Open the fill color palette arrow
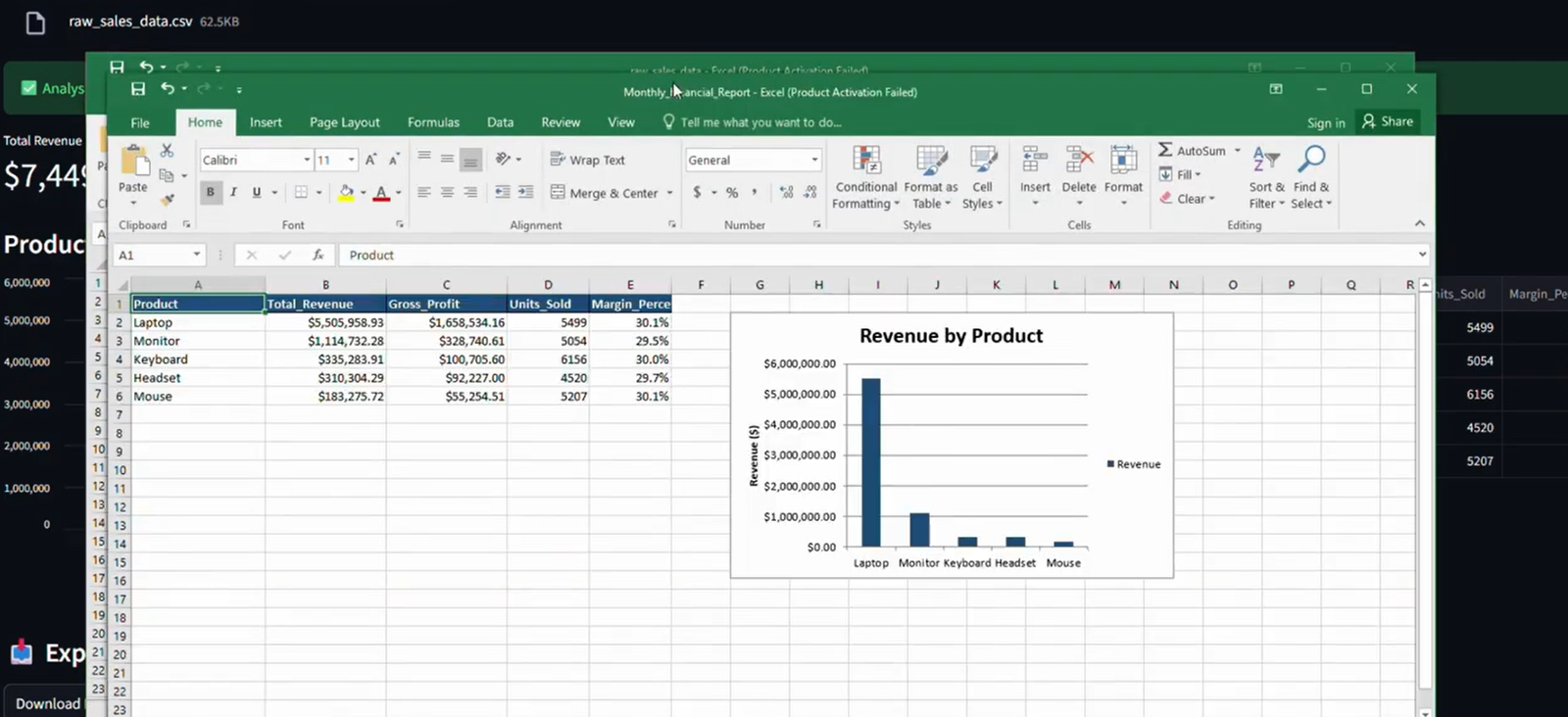 pyautogui.click(x=363, y=193)
